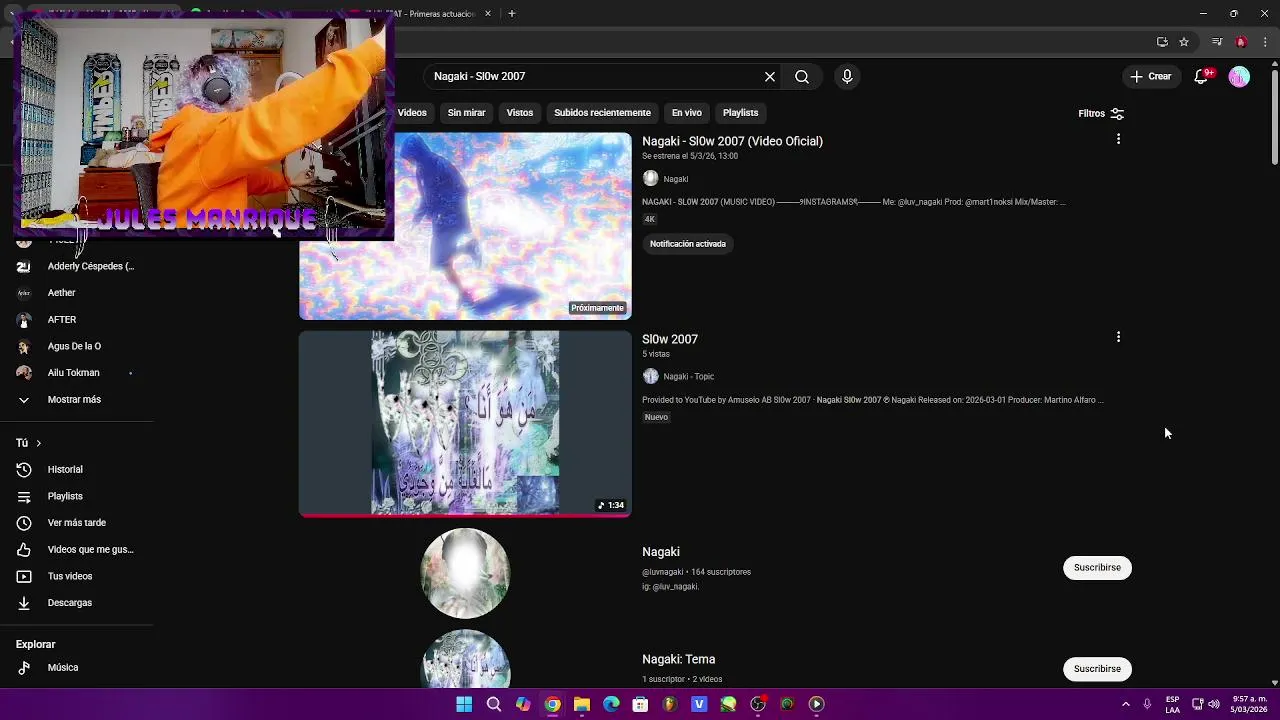Click the Nagaki channel avatar under Video Oficial
This screenshot has height=720, width=1280.
point(651,178)
